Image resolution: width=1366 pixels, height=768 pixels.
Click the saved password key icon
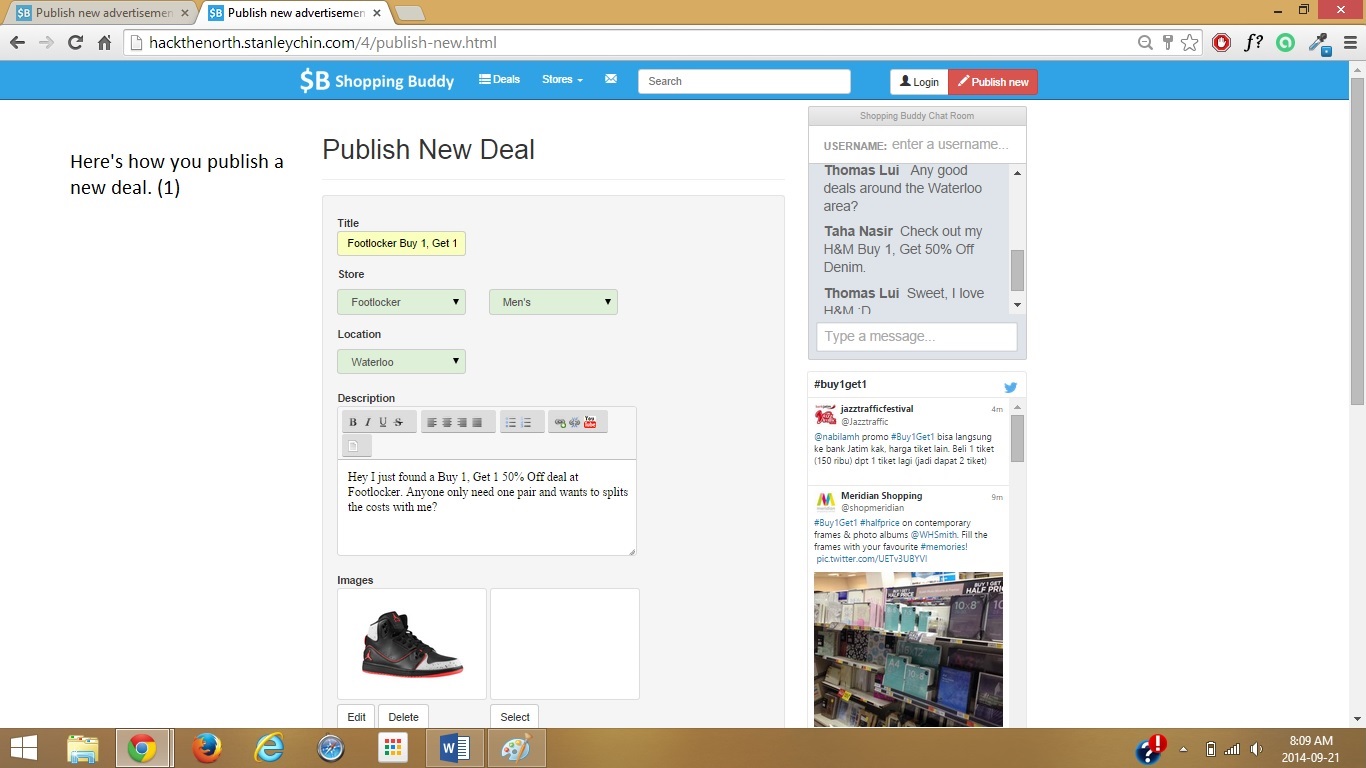point(1167,42)
